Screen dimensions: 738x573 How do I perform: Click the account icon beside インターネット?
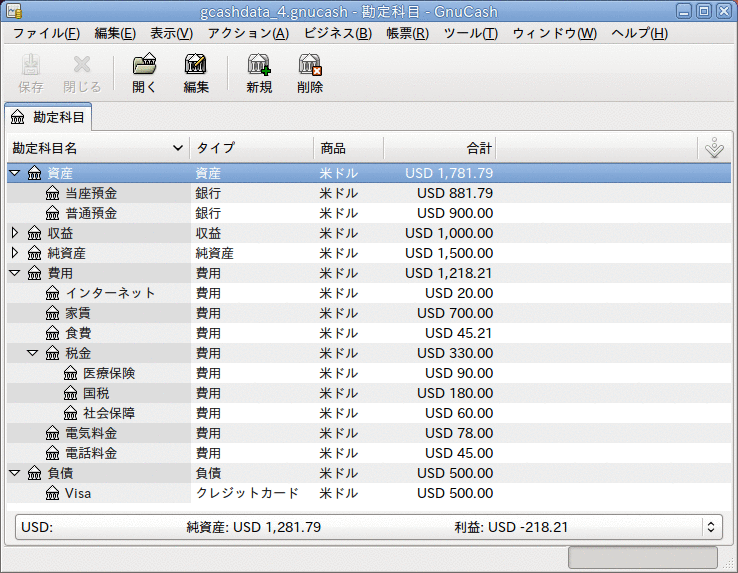52,293
